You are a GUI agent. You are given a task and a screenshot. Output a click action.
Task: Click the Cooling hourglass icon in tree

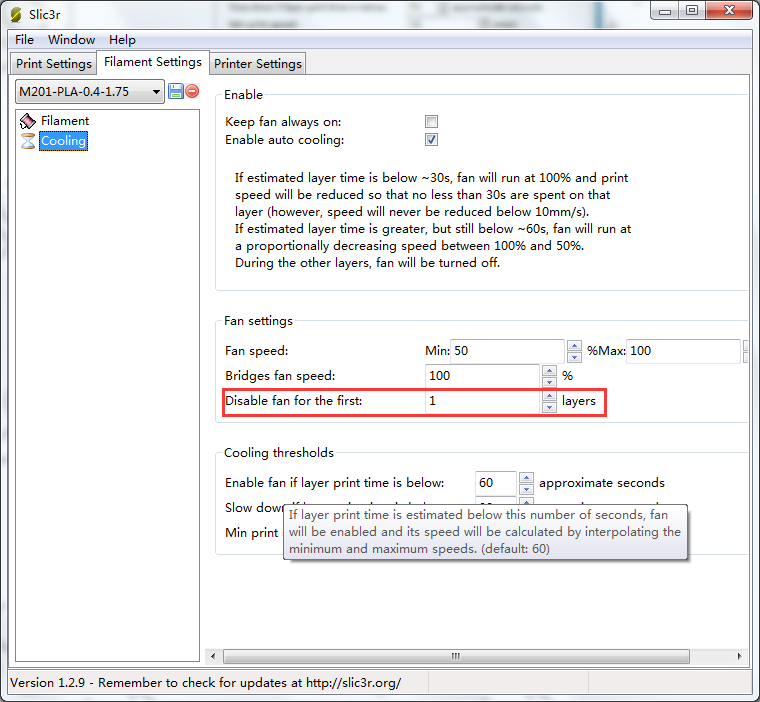28,141
